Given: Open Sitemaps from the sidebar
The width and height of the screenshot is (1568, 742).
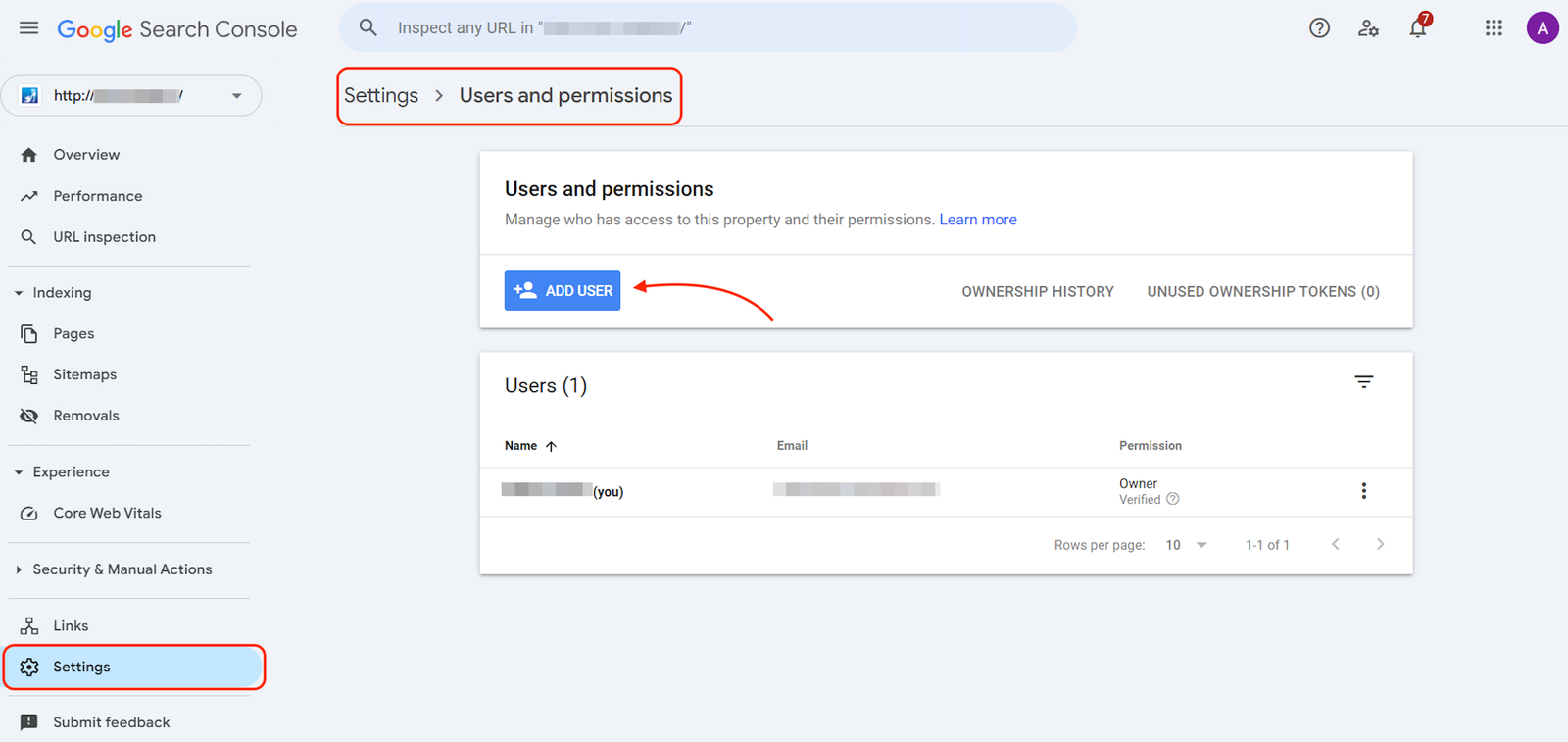Looking at the screenshot, I should click(x=84, y=374).
